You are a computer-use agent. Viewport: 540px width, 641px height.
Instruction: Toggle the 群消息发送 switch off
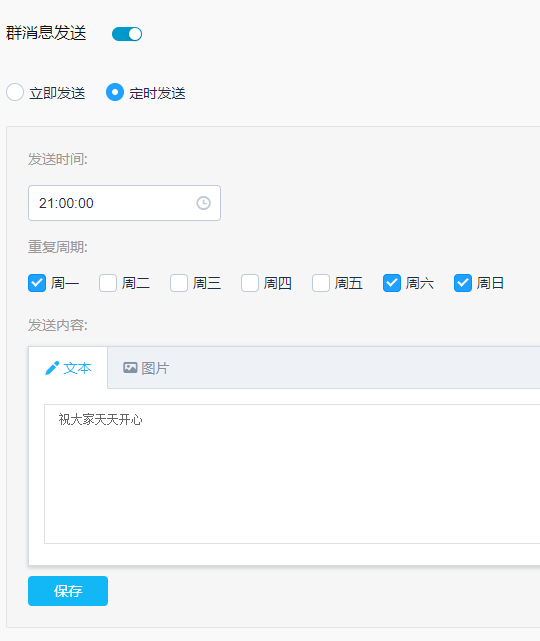(x=127, y=34)
